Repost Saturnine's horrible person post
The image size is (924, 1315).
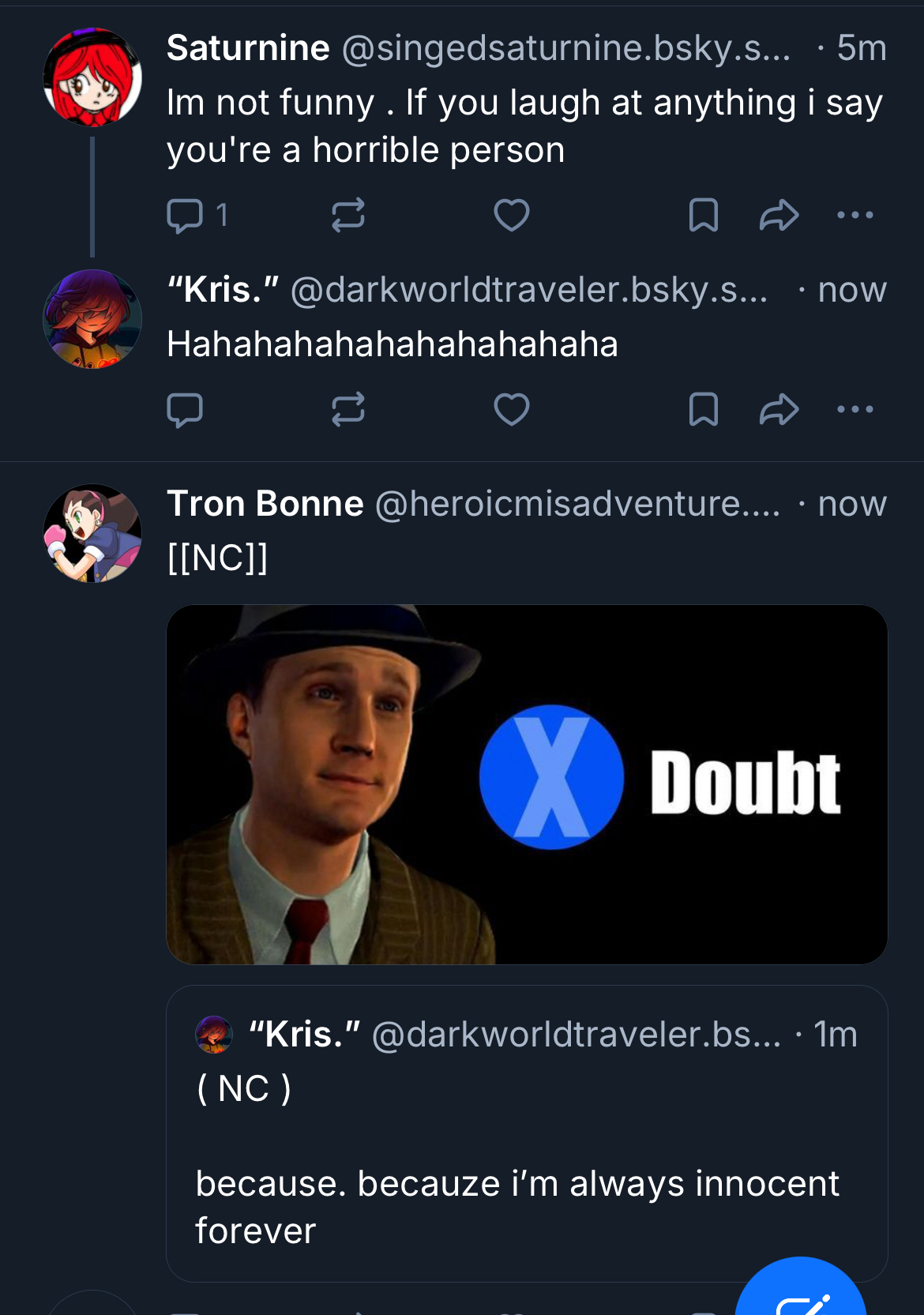click(347, 215)
